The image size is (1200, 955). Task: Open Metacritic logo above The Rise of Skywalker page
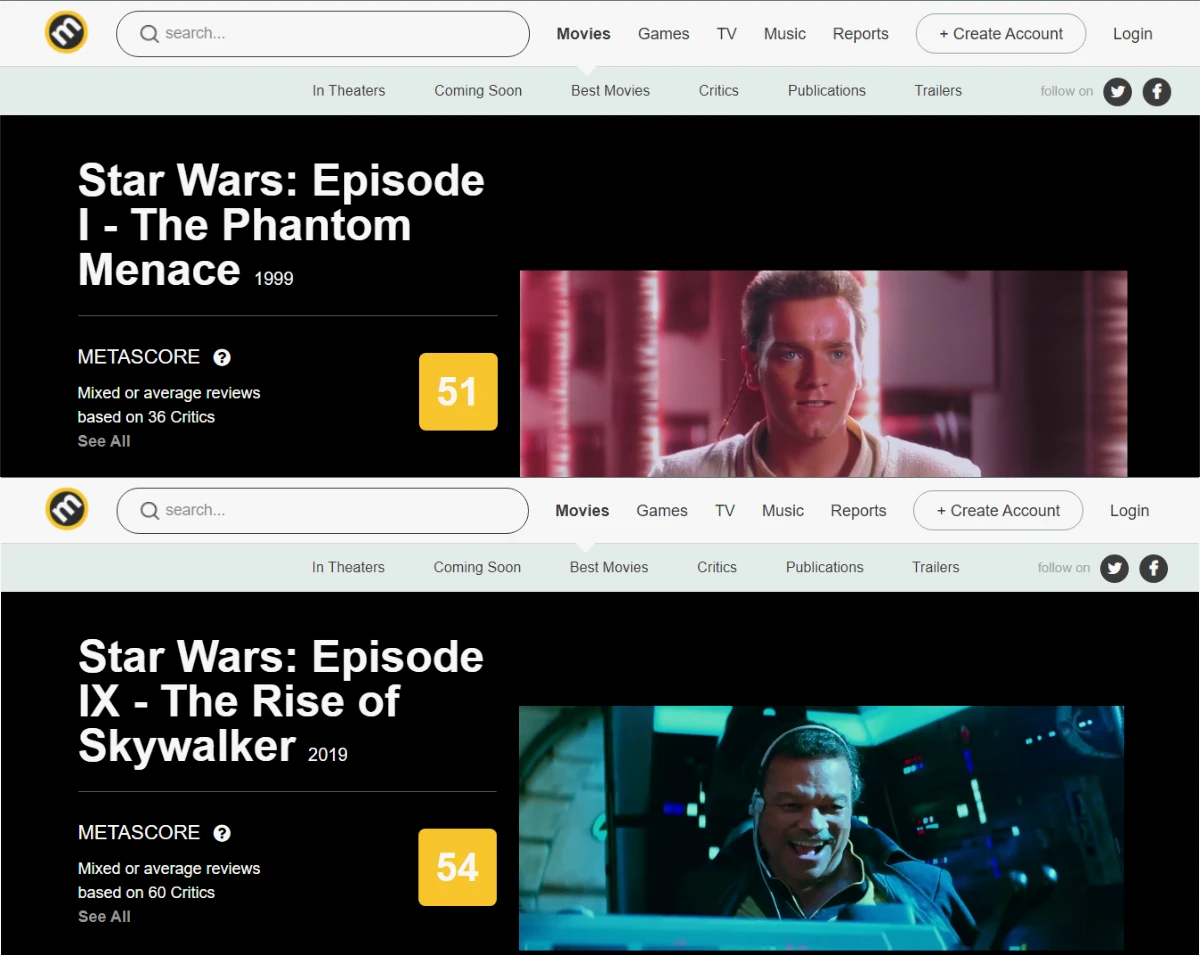coord(66,509)
